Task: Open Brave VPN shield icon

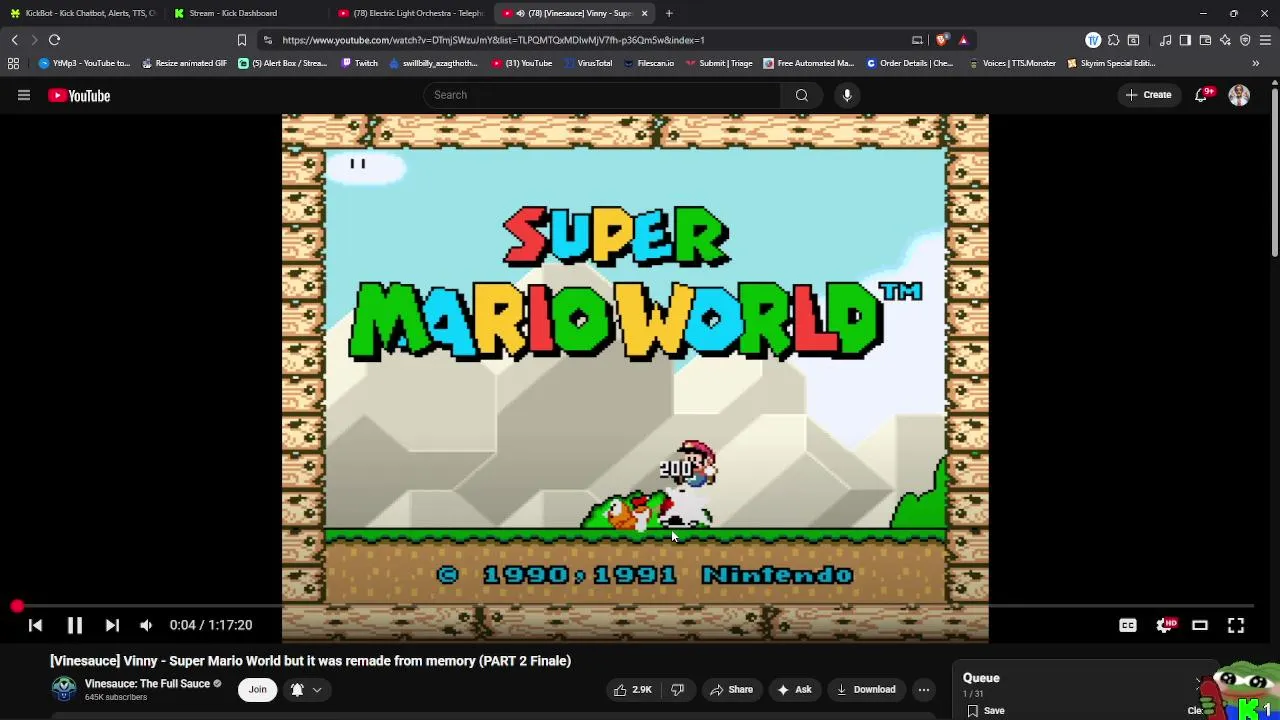Action: click(x=1245, y=40)
